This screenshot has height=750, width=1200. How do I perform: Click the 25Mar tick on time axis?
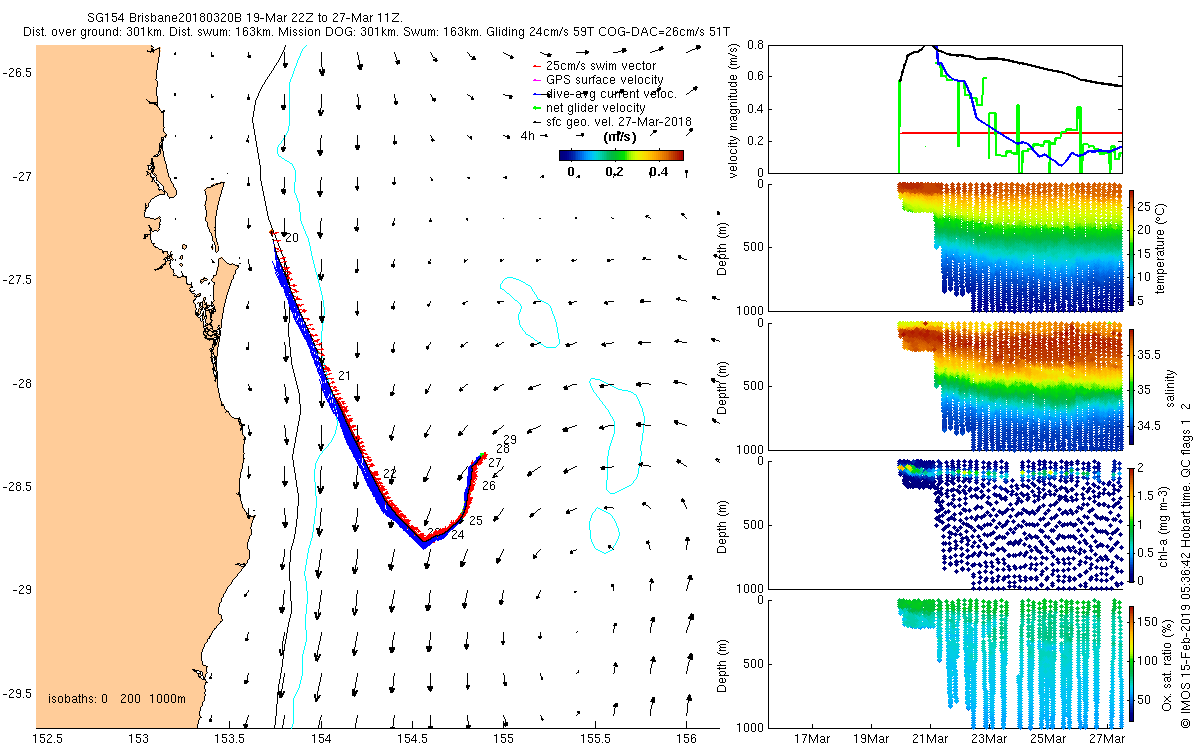1049,739
